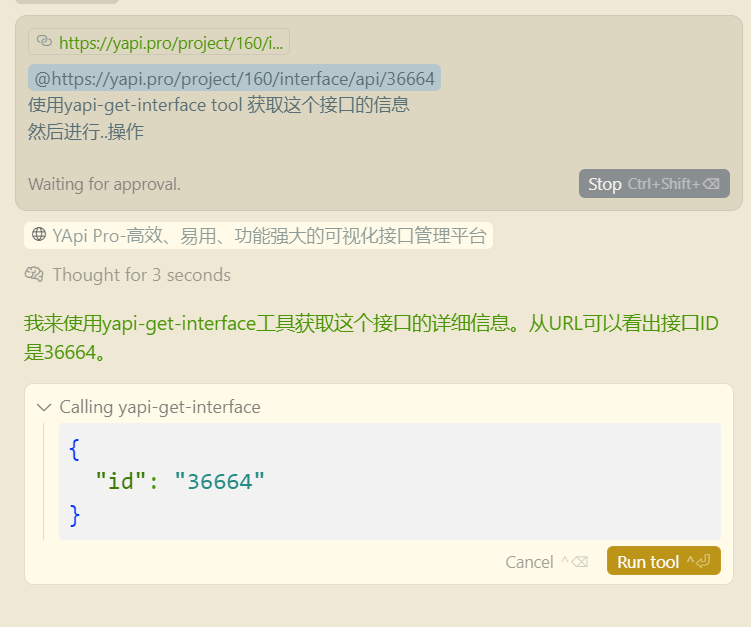Run the yapi-get-interface tool
The image size is (751, 627).
pos(648,562)
